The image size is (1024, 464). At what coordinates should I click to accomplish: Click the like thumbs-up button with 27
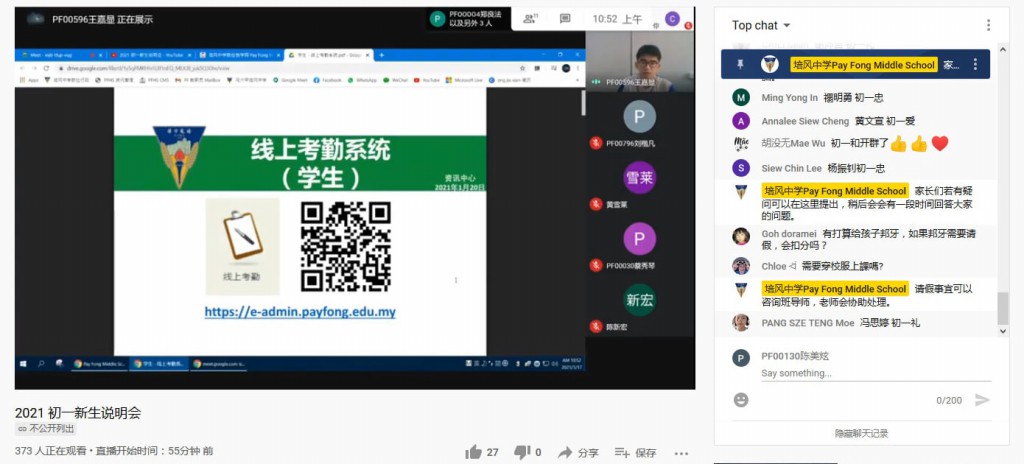482,452
